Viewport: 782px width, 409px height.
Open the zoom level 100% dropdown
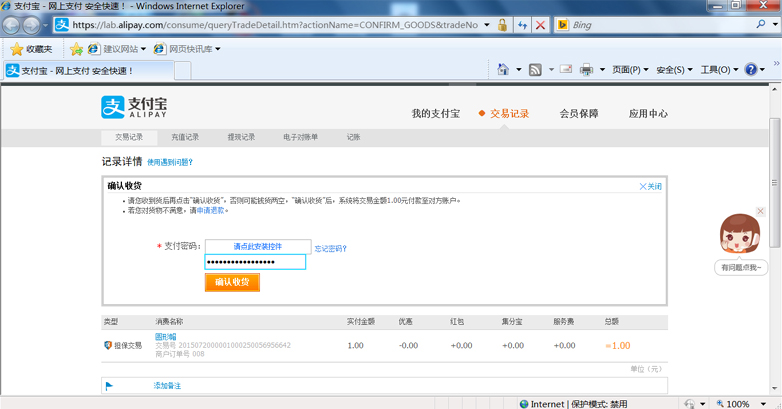click(742, 403)
